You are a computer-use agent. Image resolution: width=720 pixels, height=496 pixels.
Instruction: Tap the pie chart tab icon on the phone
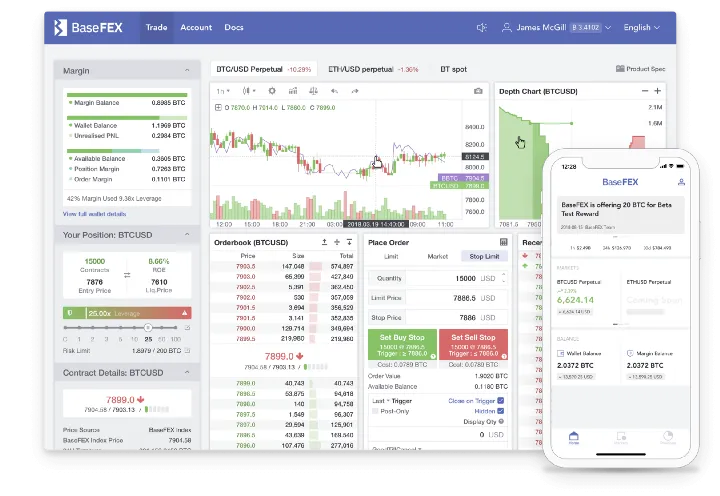668,437
